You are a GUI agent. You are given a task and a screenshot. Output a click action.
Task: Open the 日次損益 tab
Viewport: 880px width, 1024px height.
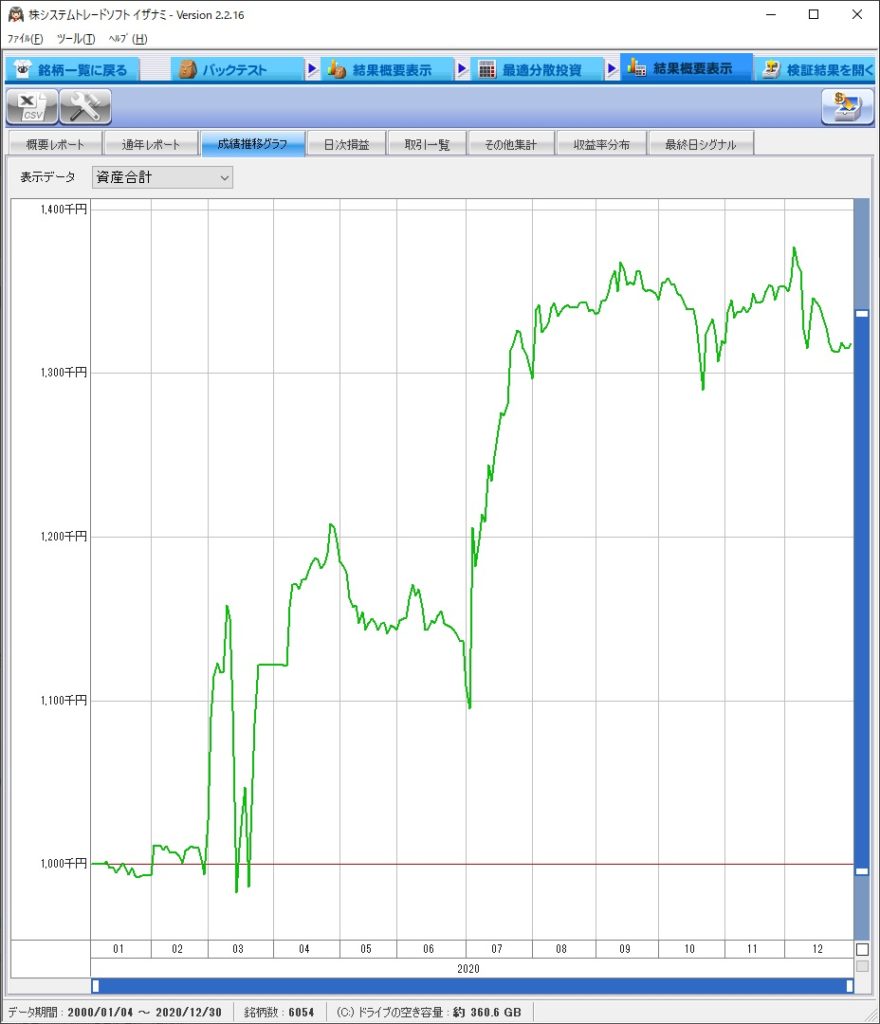(x=346, y=145)
